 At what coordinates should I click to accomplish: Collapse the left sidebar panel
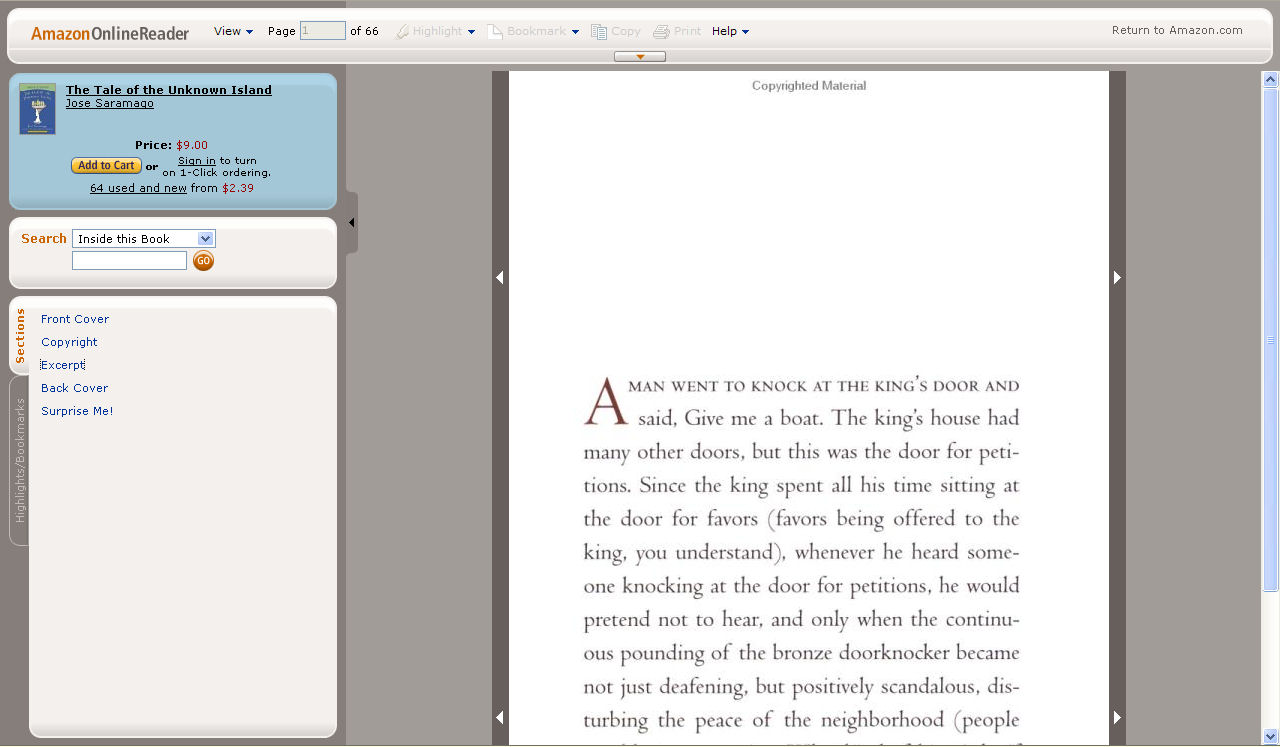[352, 222]
